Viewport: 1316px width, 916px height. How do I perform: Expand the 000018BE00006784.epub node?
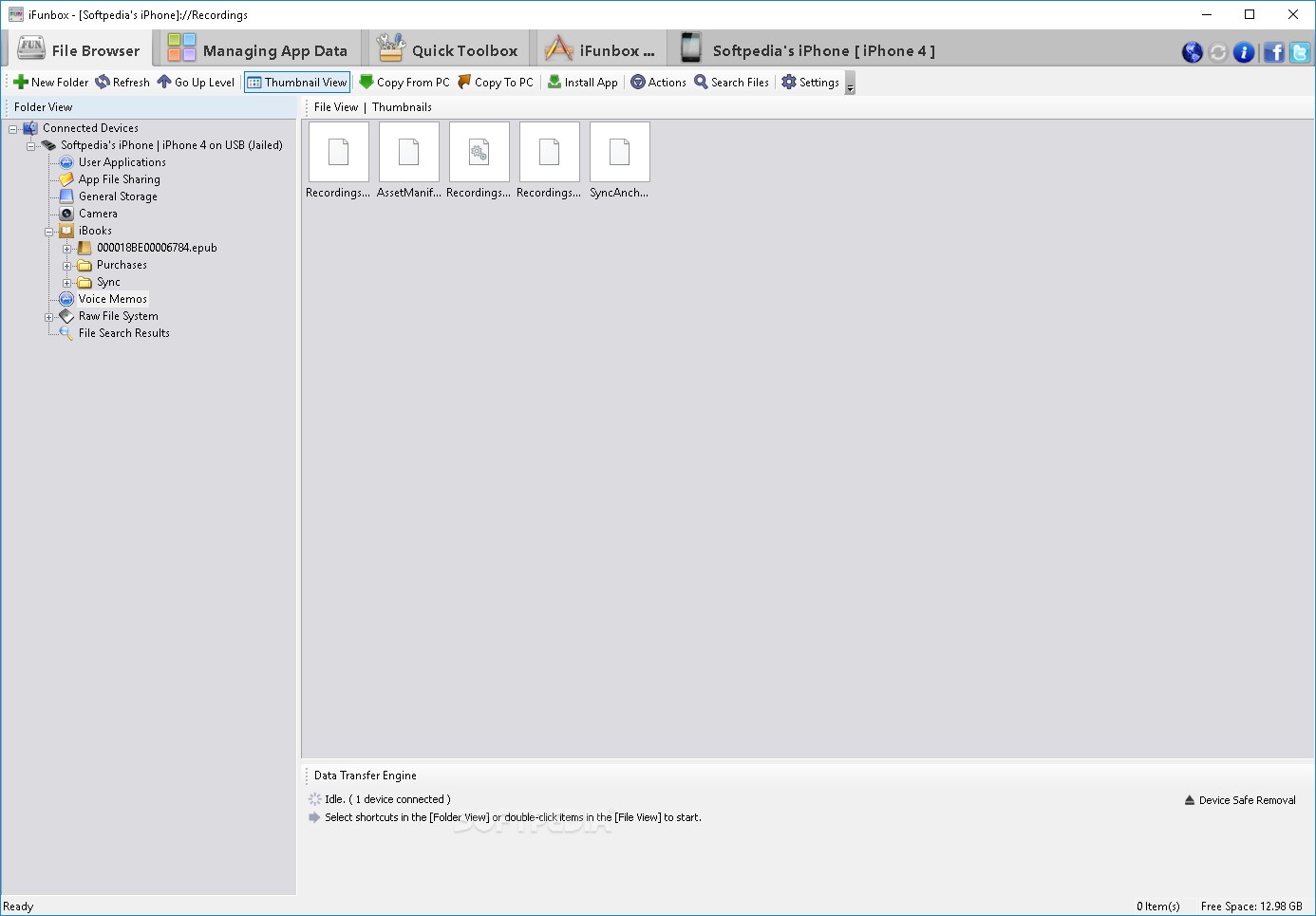67,249
